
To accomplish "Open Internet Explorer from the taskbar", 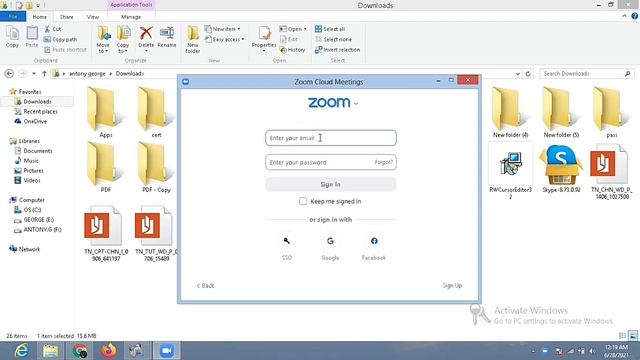I will (x=21, y=351).
